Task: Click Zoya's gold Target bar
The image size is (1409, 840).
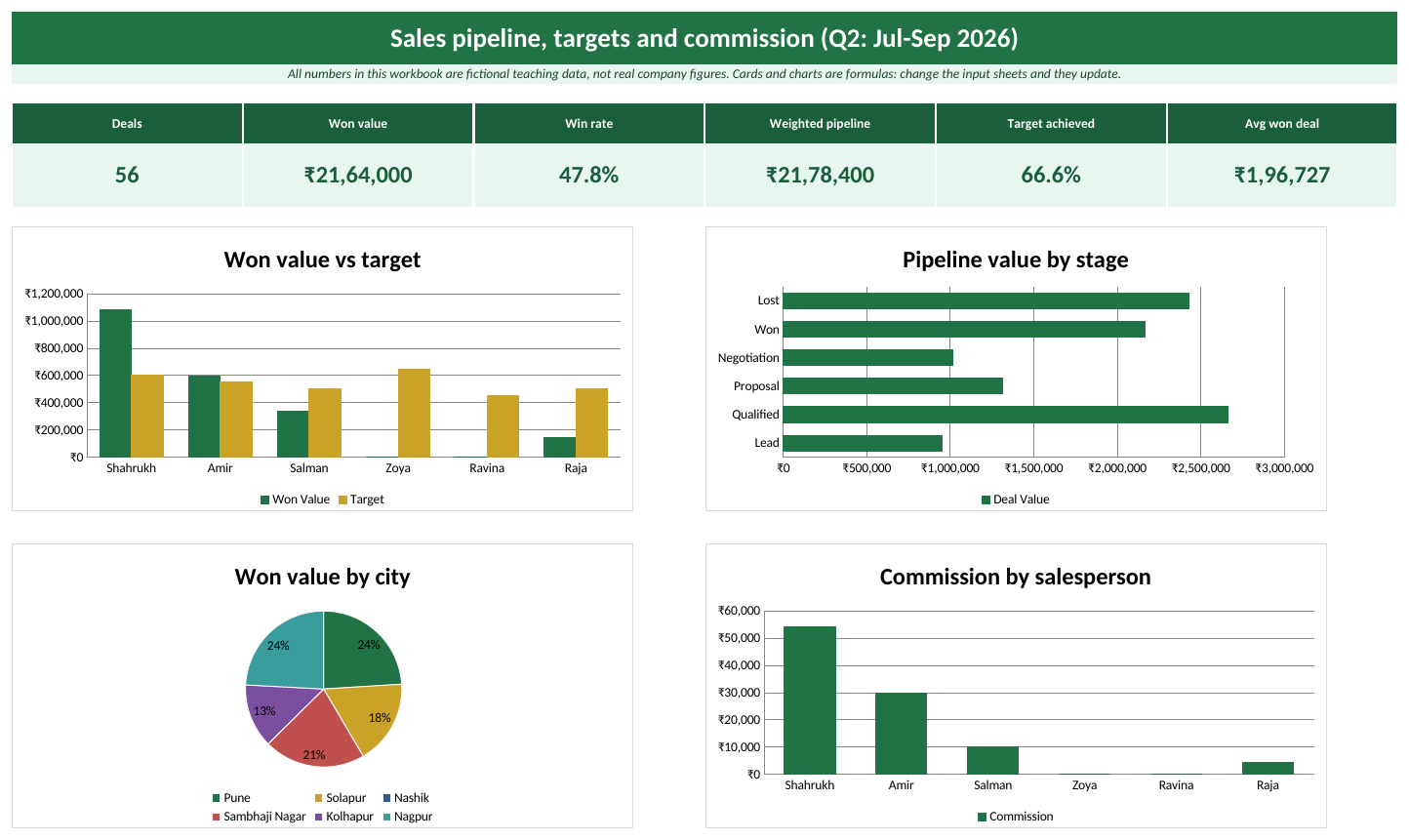Action: point(414,413)
